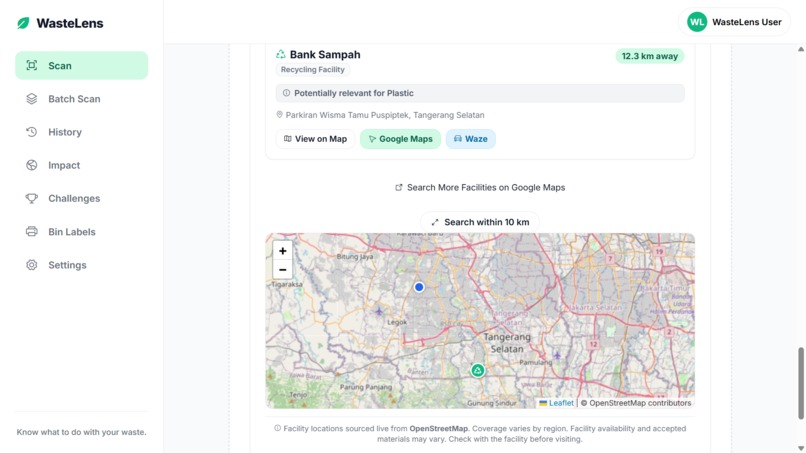Click the airport plane icon near Legok
806x453 pixels.
[x=379, y=311]
